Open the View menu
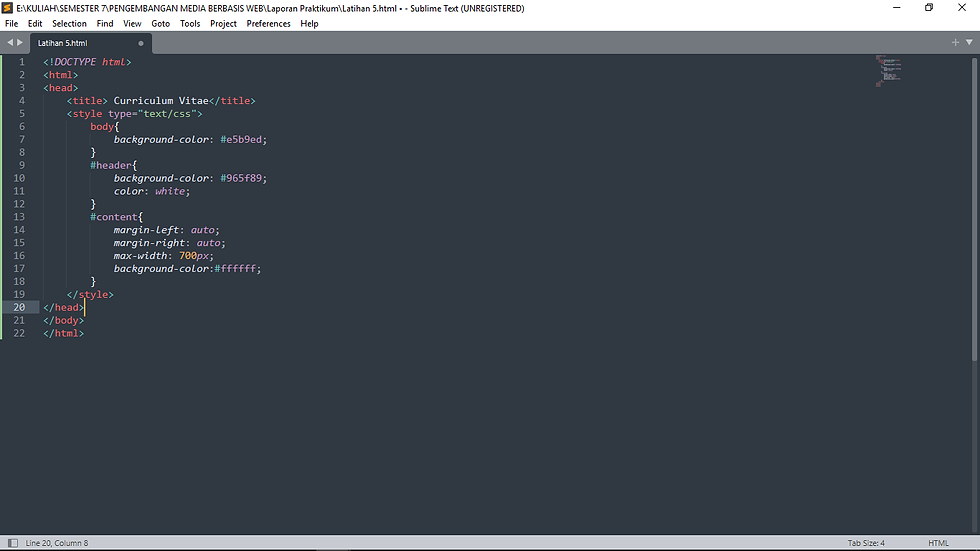This screenshot has width=980, height=551. pos(132,24)
